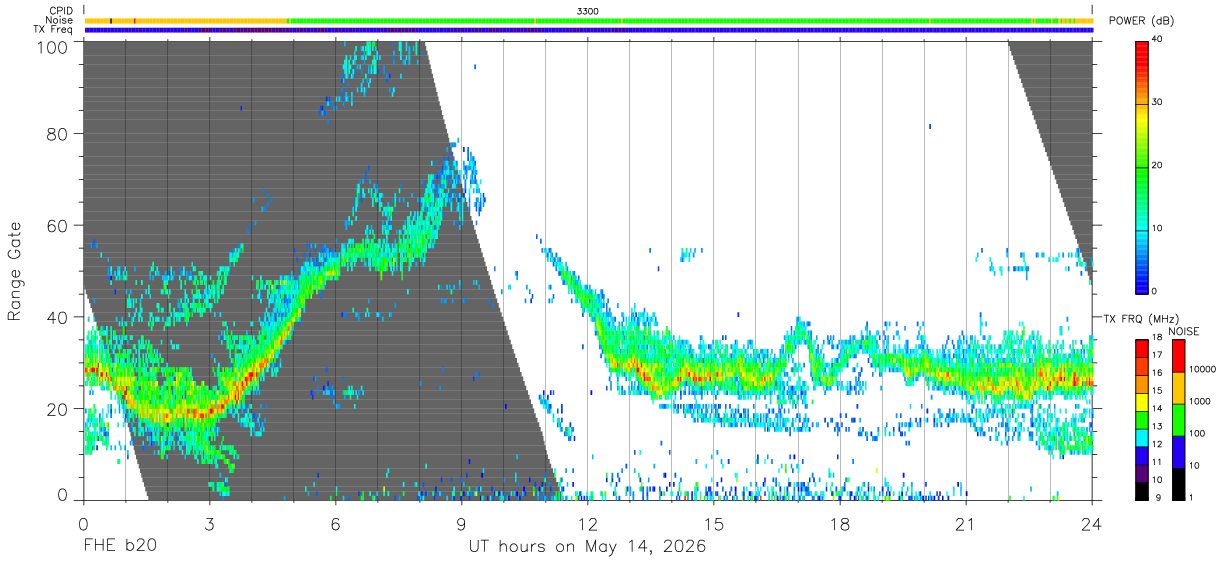Click the noise legend value 10000
This screenshot has width=1228, height=567.
1201,369
